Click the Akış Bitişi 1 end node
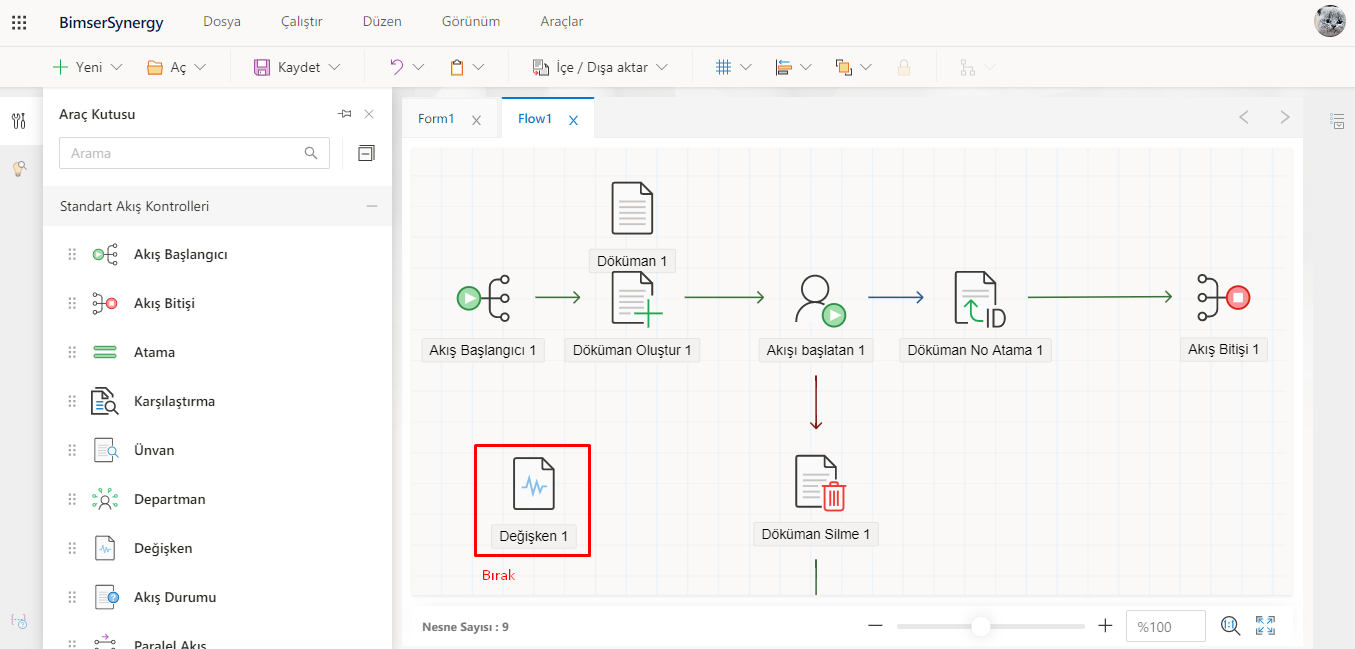The width and height of the screenshot is (1355, 649). pos(1223,297)
